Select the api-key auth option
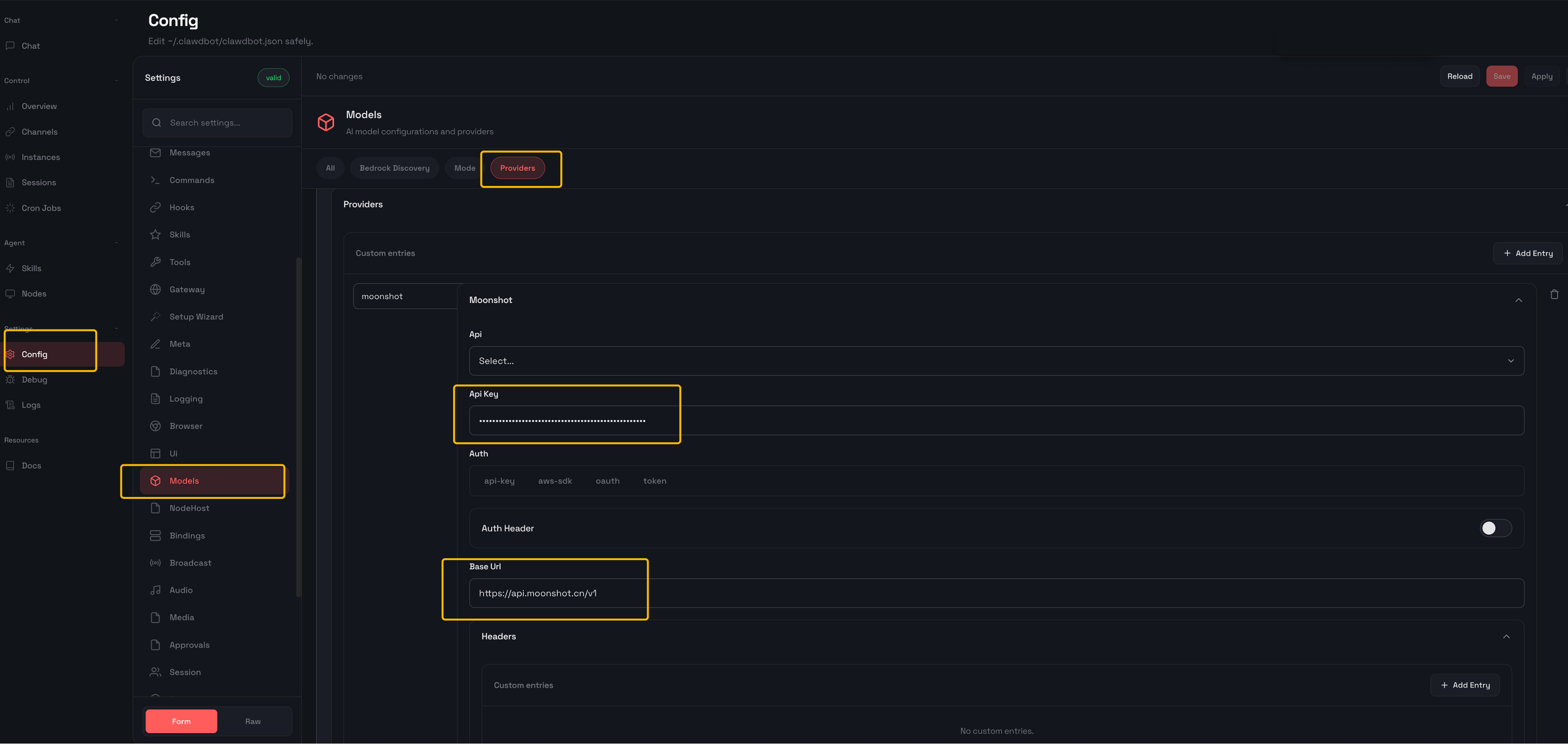Viewport: 1568px width, 745px height. tap(499, 481)
